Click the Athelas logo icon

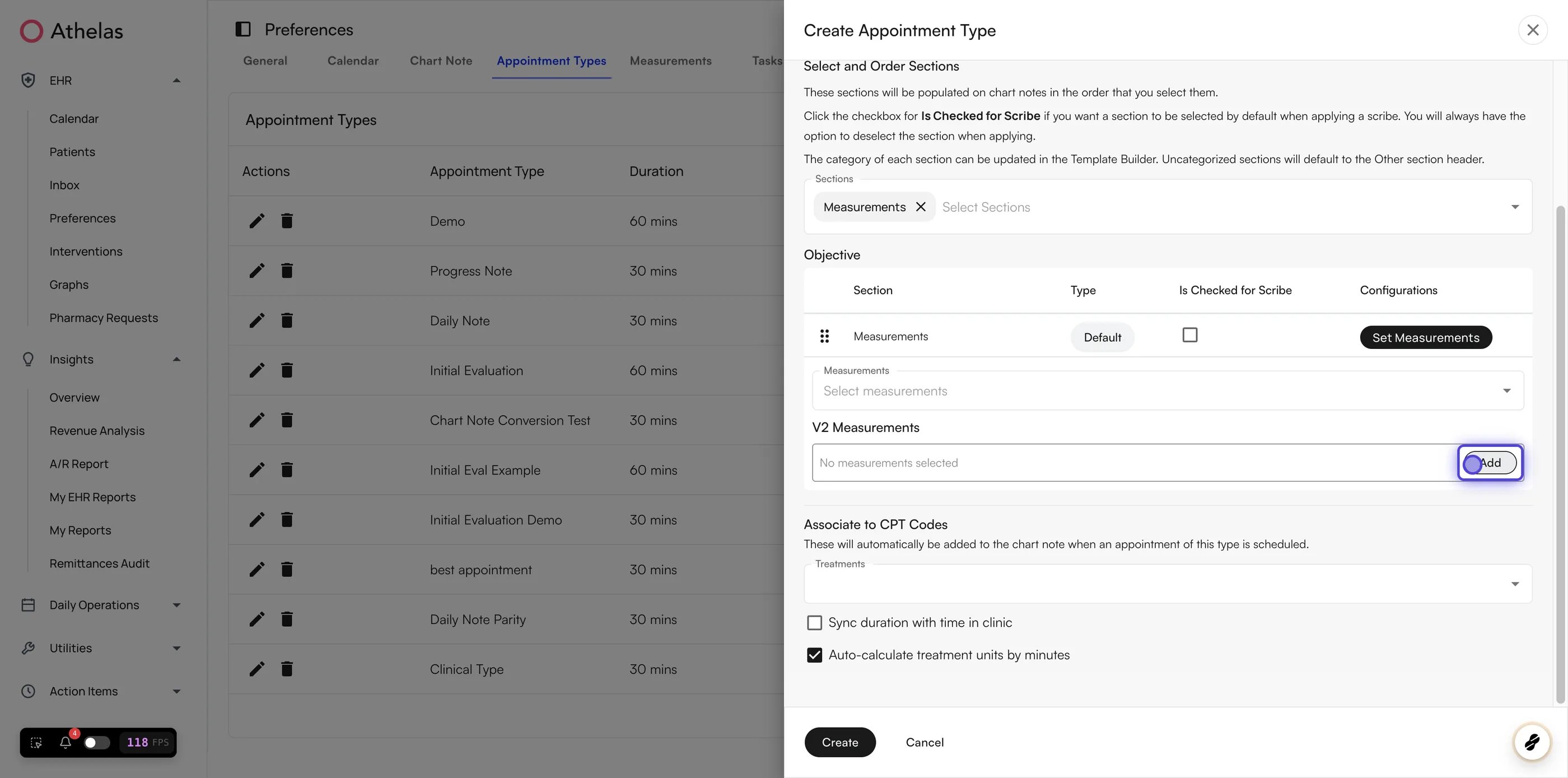coord(31,31)
